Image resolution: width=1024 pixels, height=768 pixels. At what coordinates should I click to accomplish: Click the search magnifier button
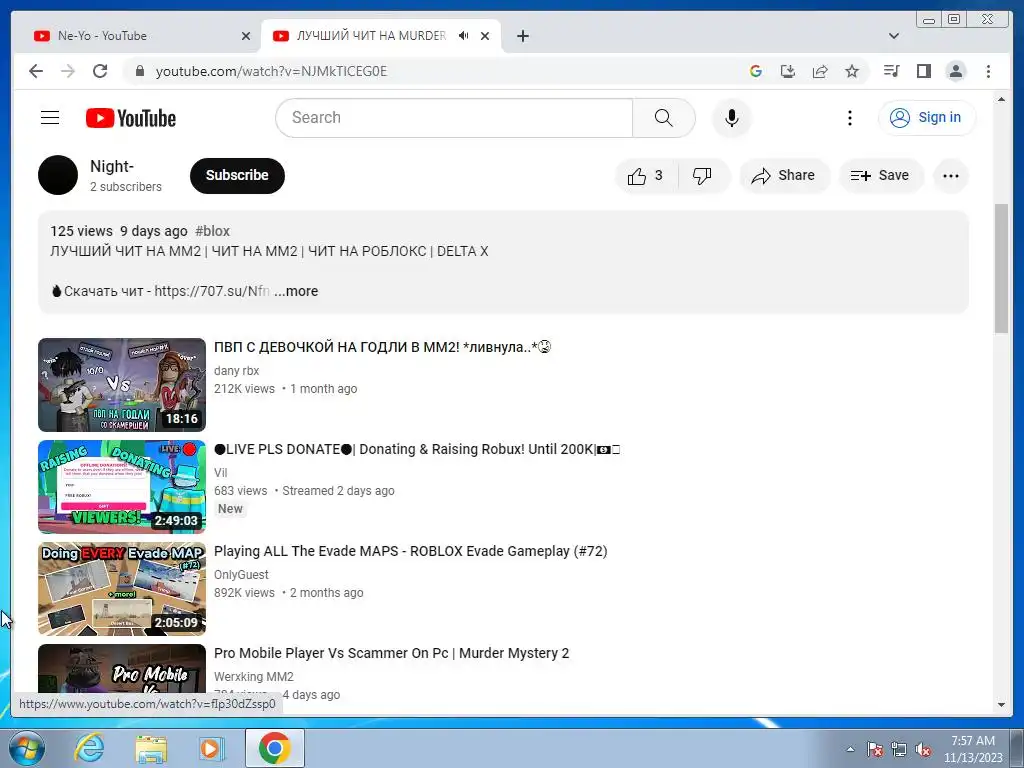coord(664,118)
